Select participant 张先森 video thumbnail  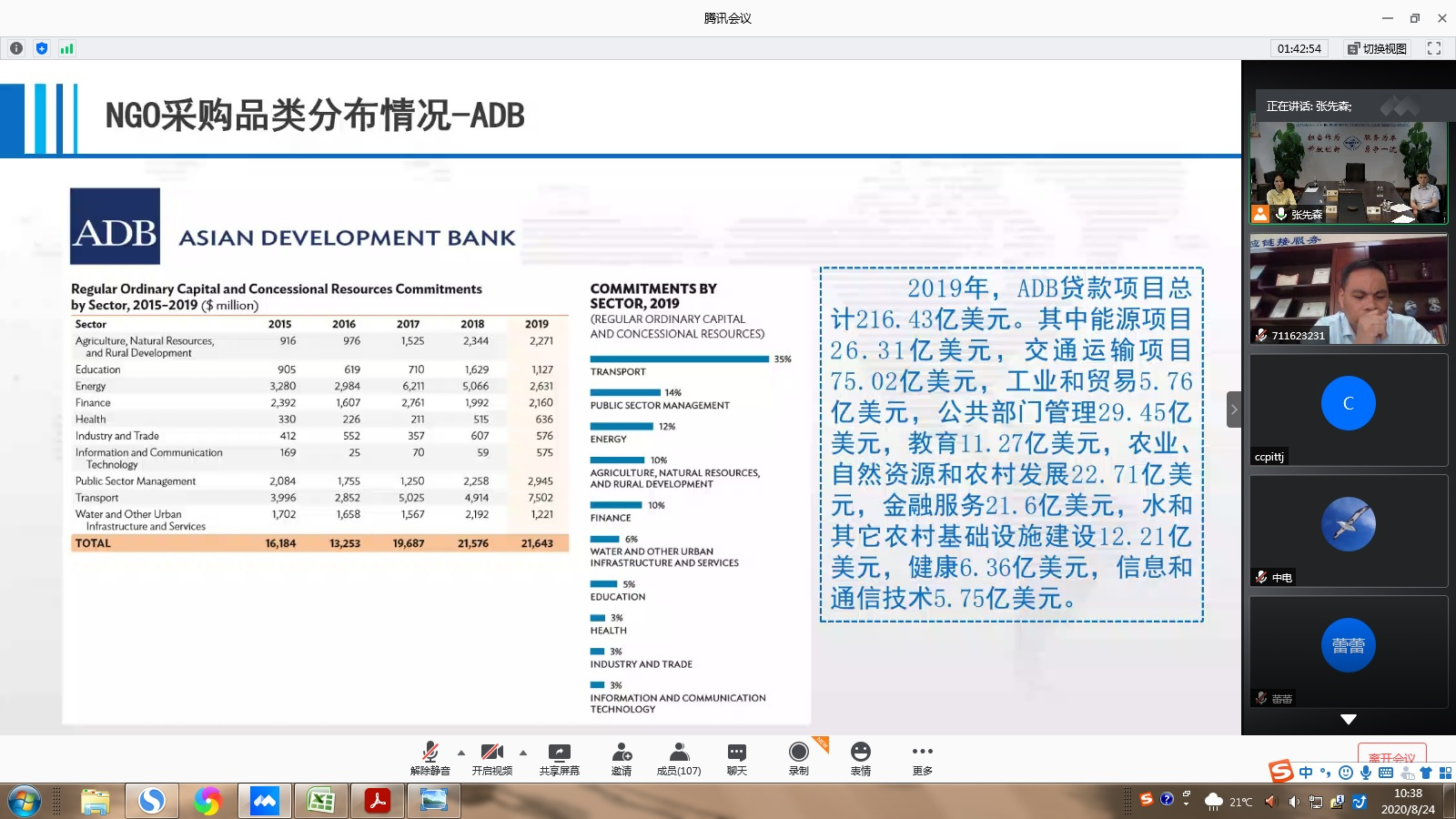1348,172
